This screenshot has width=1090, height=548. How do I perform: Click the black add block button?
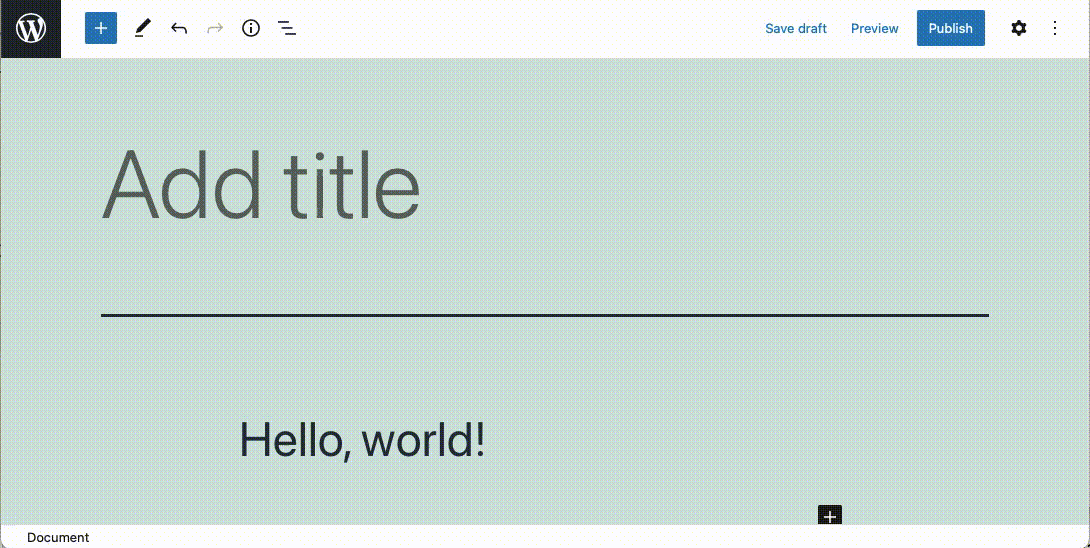click(x=829, y=516)
